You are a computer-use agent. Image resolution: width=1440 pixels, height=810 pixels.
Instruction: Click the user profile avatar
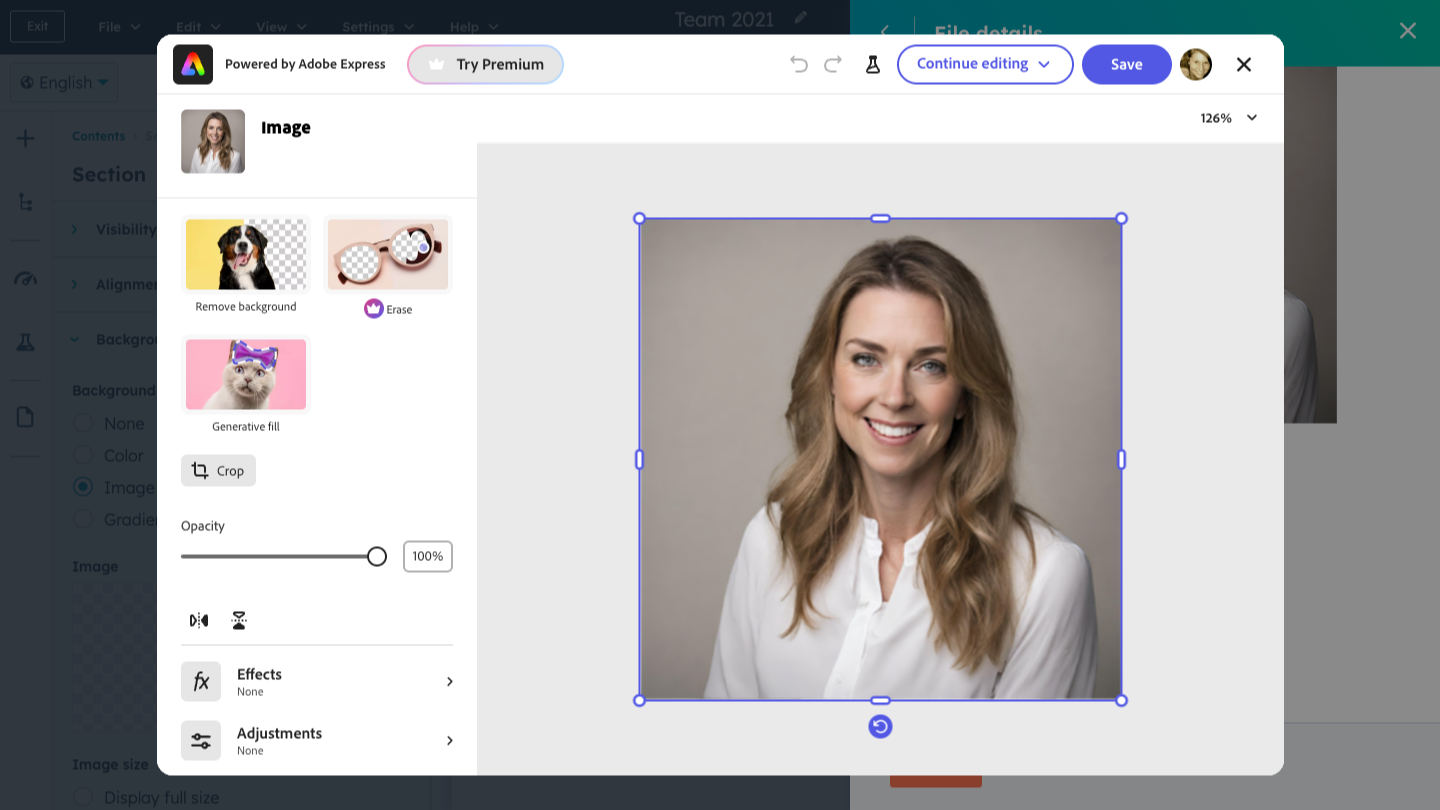tap(1196, 64)
